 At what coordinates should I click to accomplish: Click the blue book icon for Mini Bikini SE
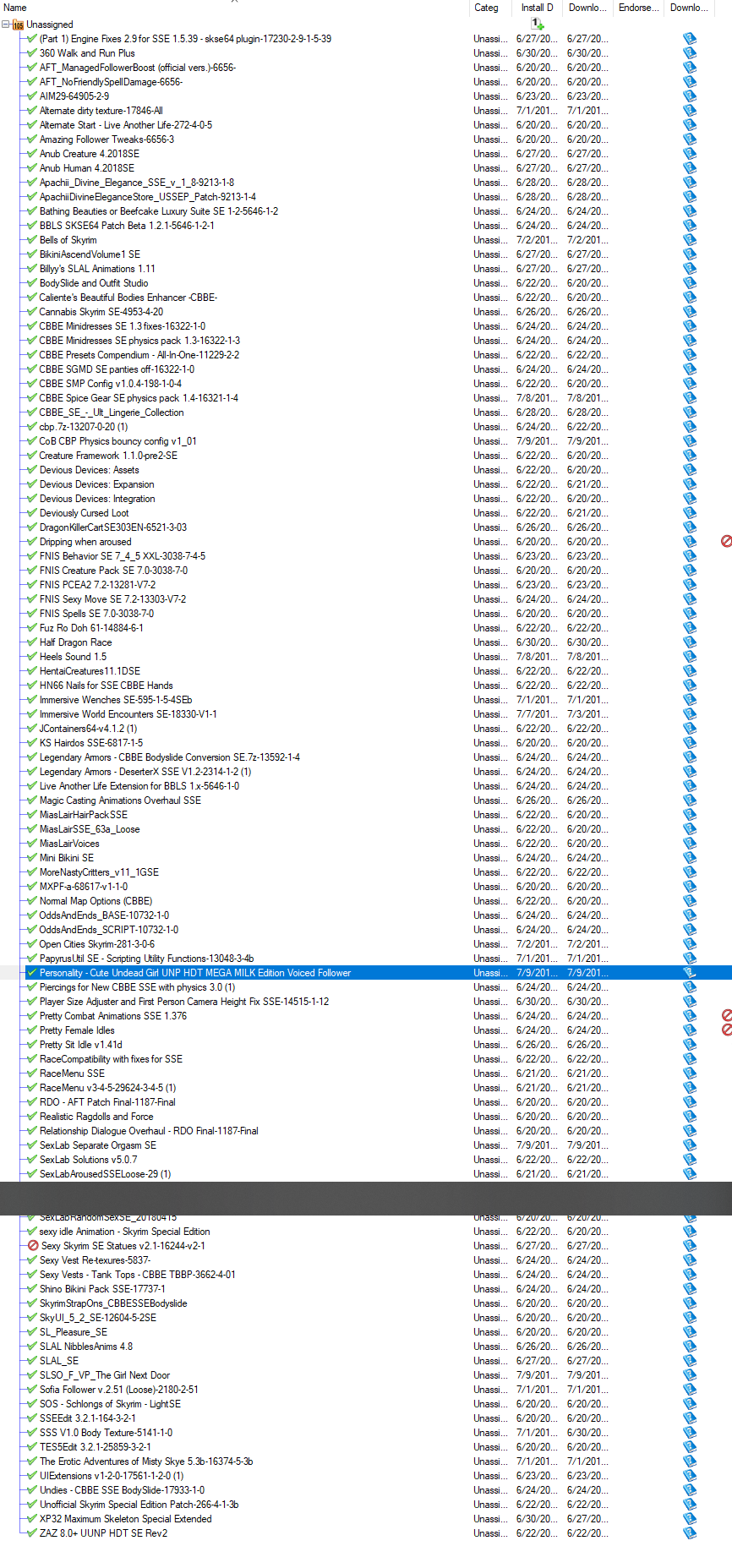point(690,858)
